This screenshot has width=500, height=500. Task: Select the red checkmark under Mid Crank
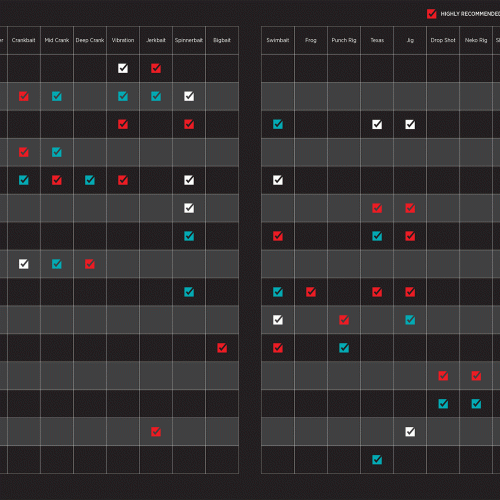tap(57, 180)
